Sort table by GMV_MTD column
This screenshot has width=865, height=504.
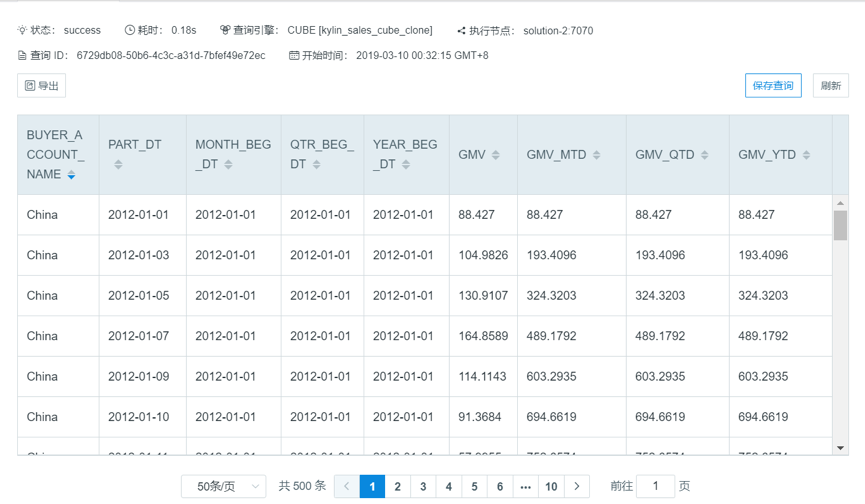point(597,155)
